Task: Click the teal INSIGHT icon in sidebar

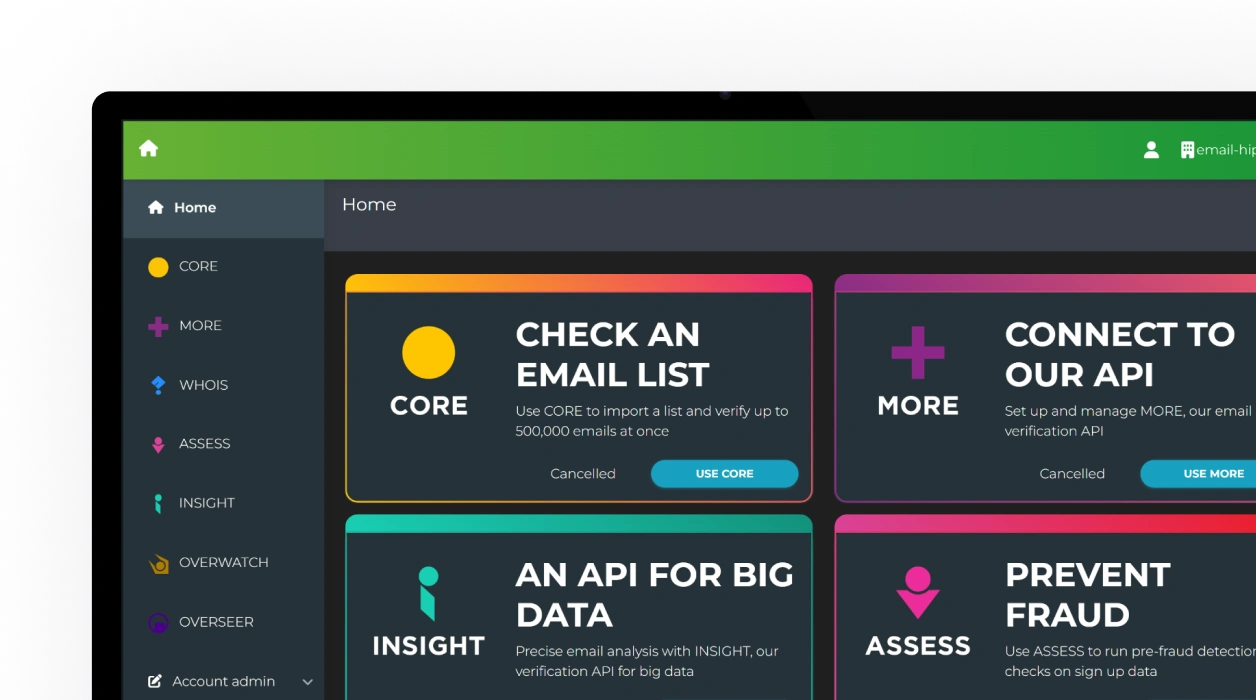Action: [x=158, y=503]
